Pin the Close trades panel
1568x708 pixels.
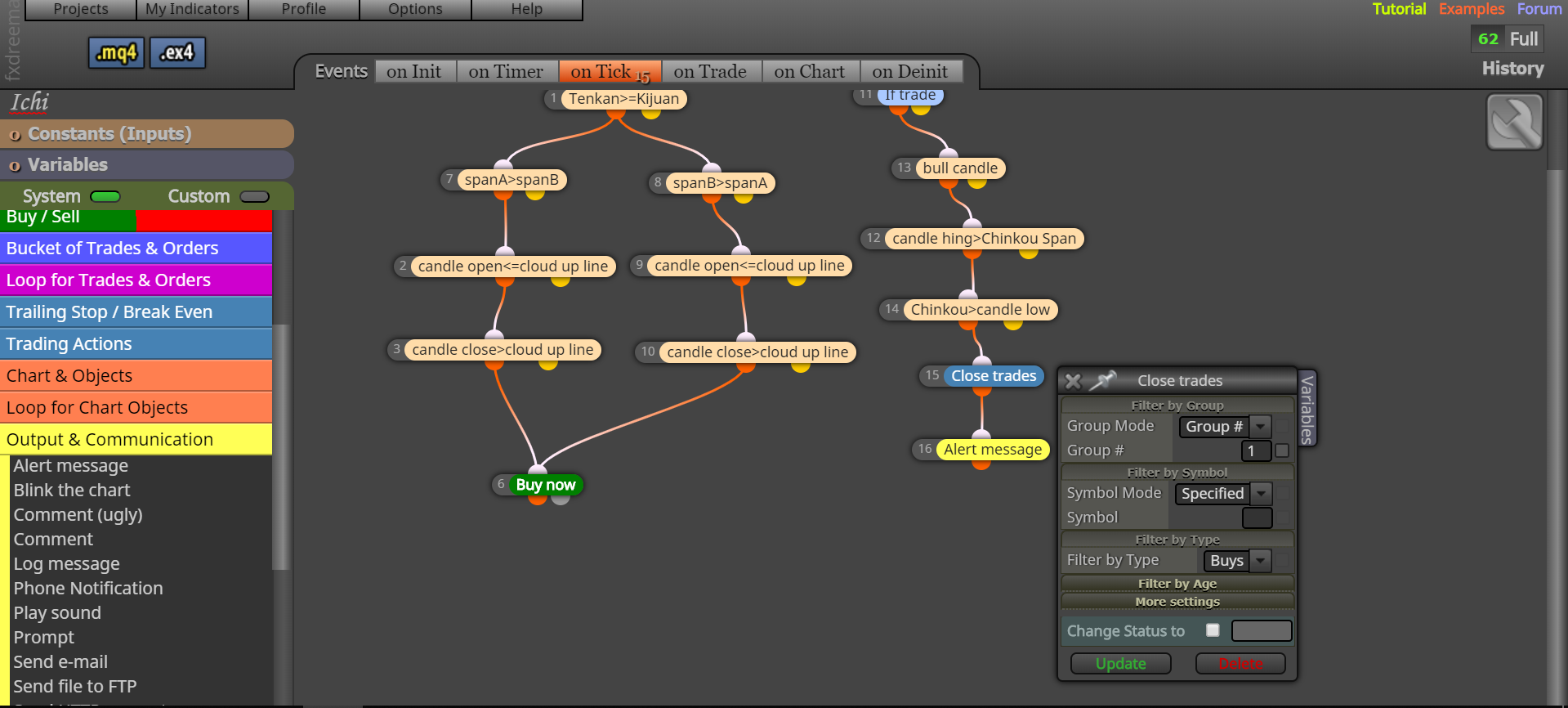1103,380
